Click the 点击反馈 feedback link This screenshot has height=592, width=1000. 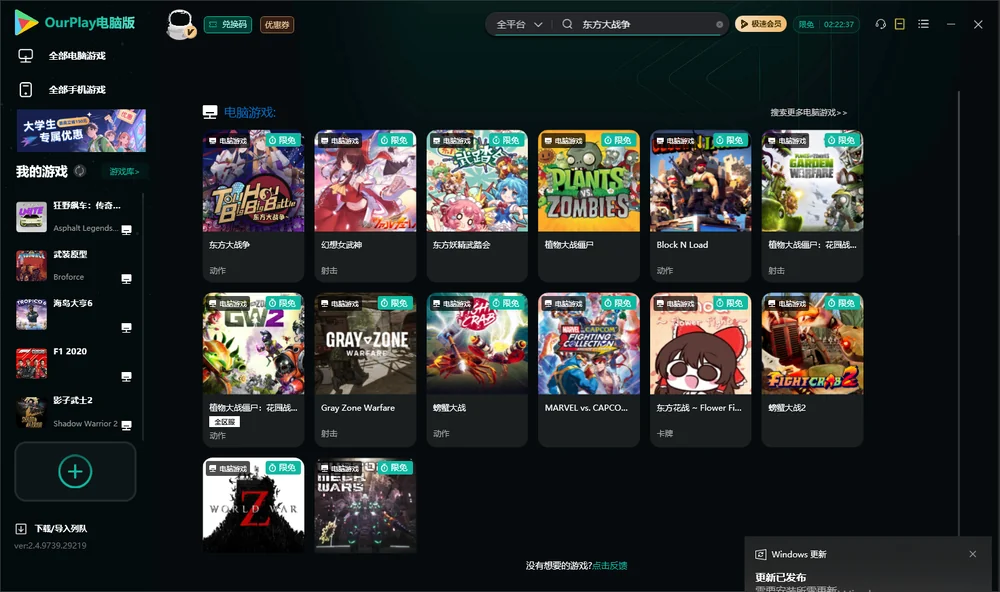610,565
